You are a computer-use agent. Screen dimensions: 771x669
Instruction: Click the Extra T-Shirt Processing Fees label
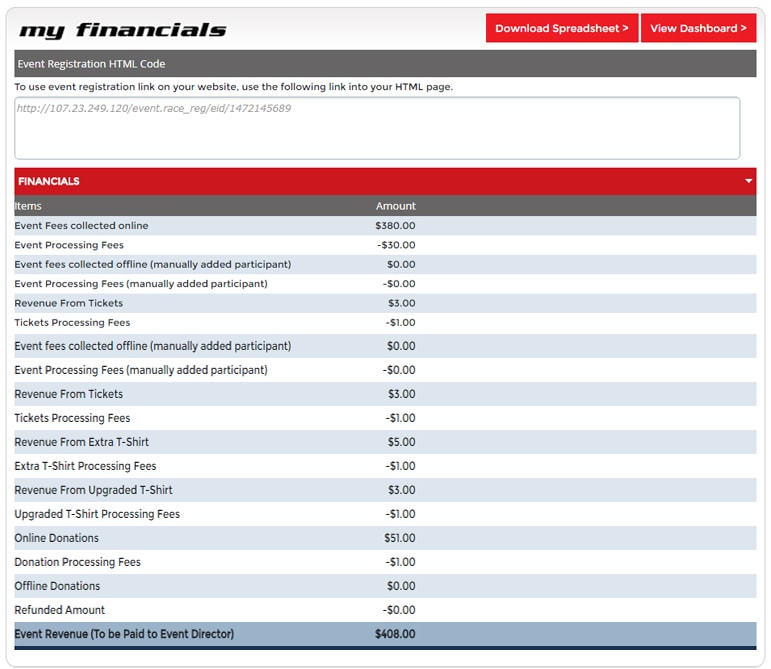tap(85, 466)
